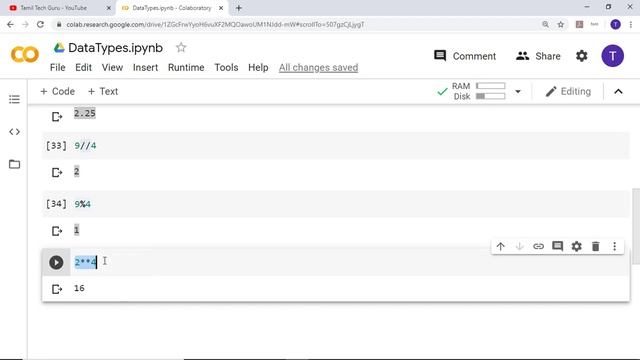The height and width of the screenshot is (360, 640).
Task: Move cell down with arrow icon
Action: (520, 247)
